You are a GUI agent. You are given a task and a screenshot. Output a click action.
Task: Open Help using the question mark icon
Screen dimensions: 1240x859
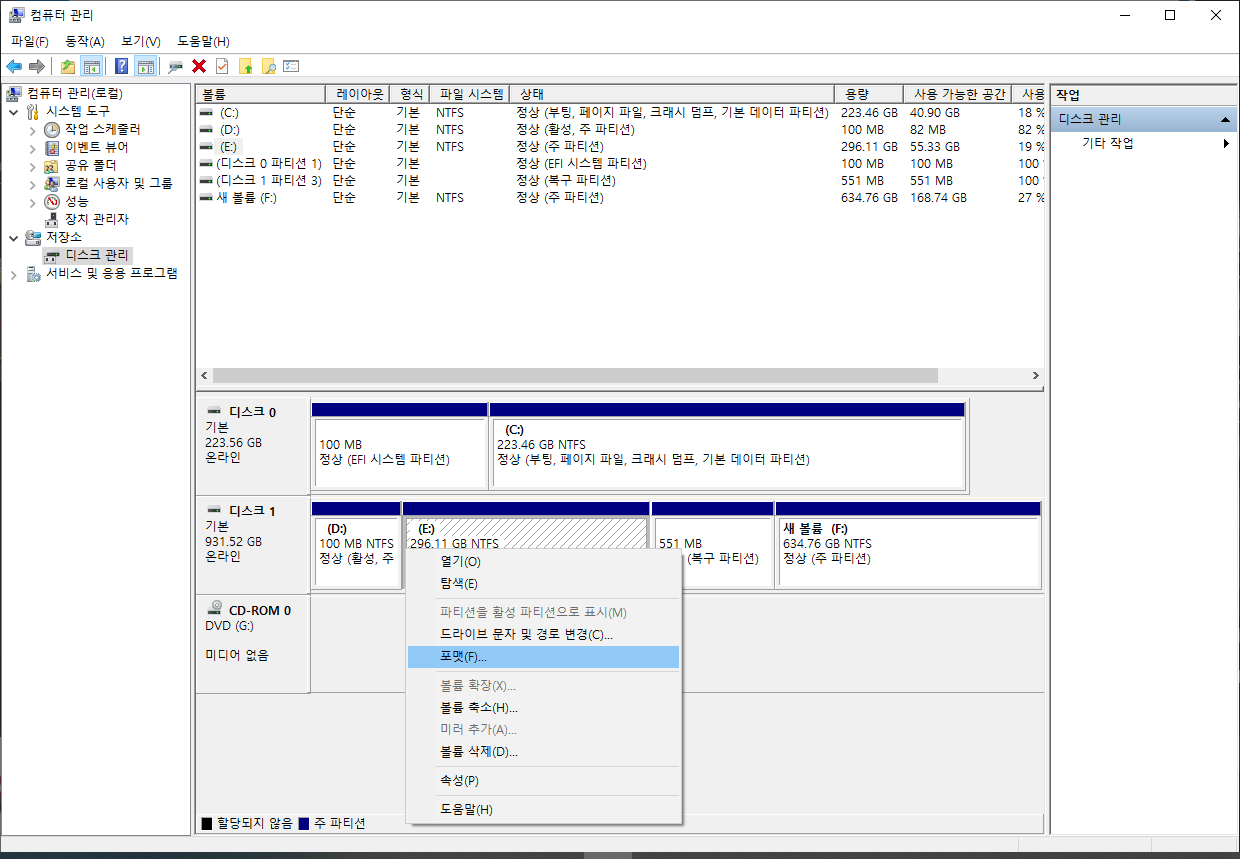point(122,66)
